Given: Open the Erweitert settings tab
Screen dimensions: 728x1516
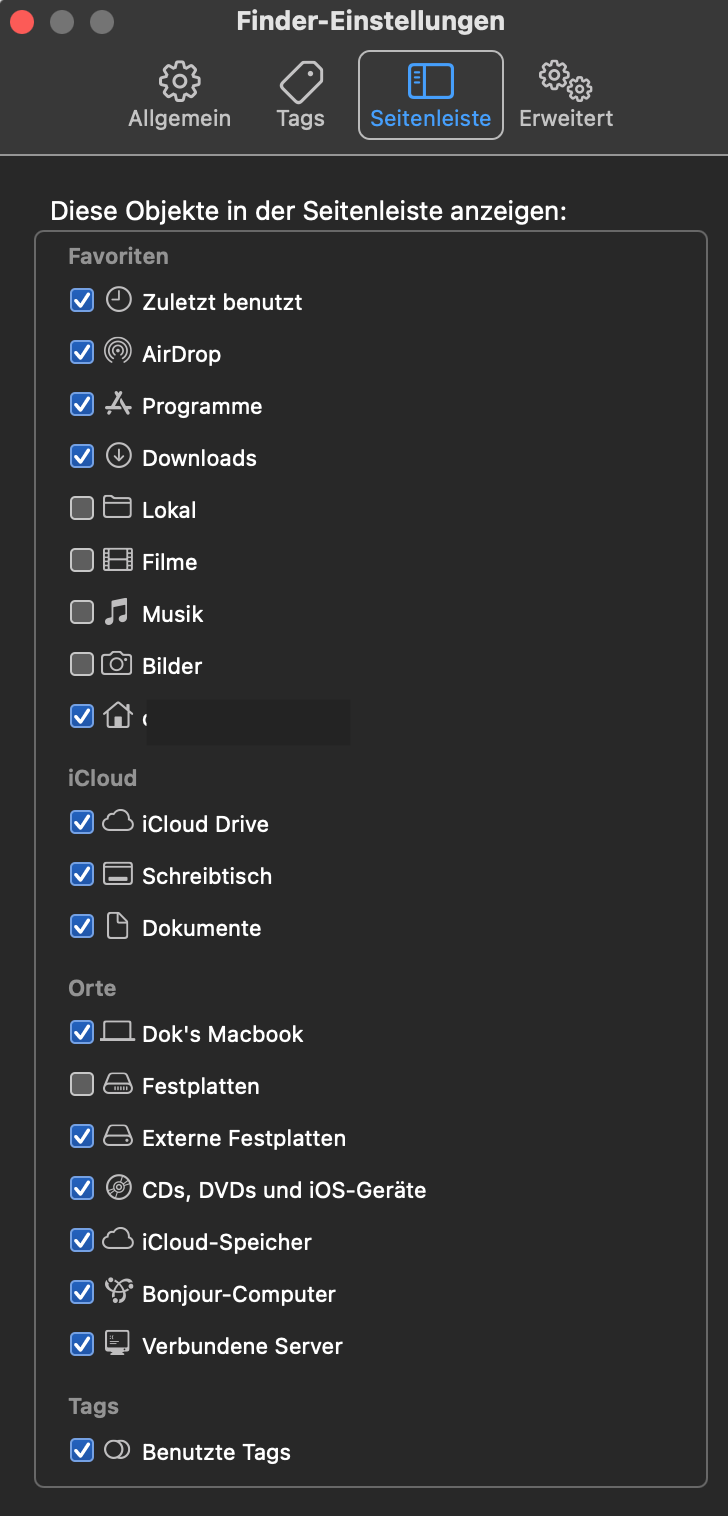Looking at the screenshot, I should 566,96.
